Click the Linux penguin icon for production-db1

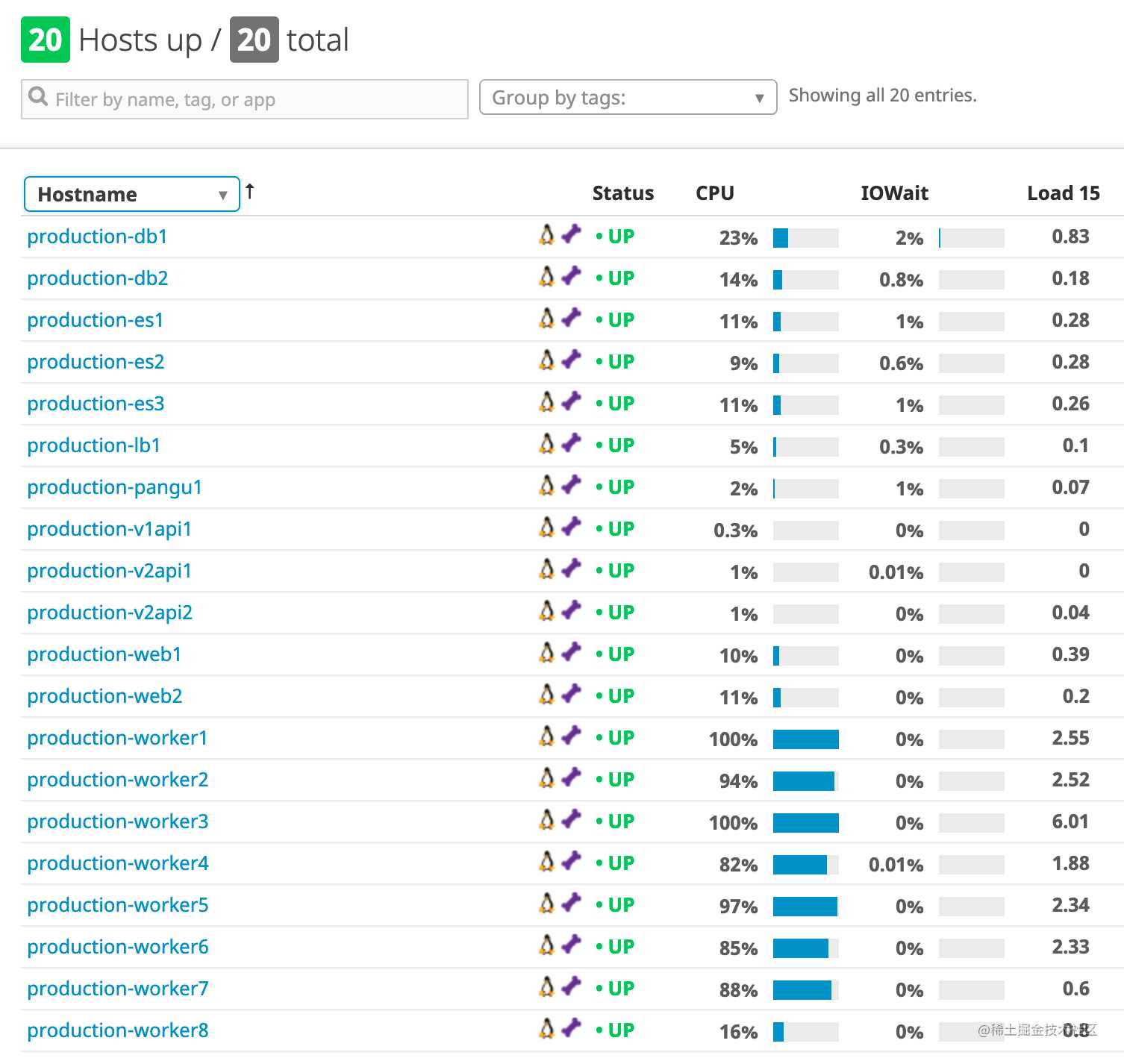[x=547, y=234]
